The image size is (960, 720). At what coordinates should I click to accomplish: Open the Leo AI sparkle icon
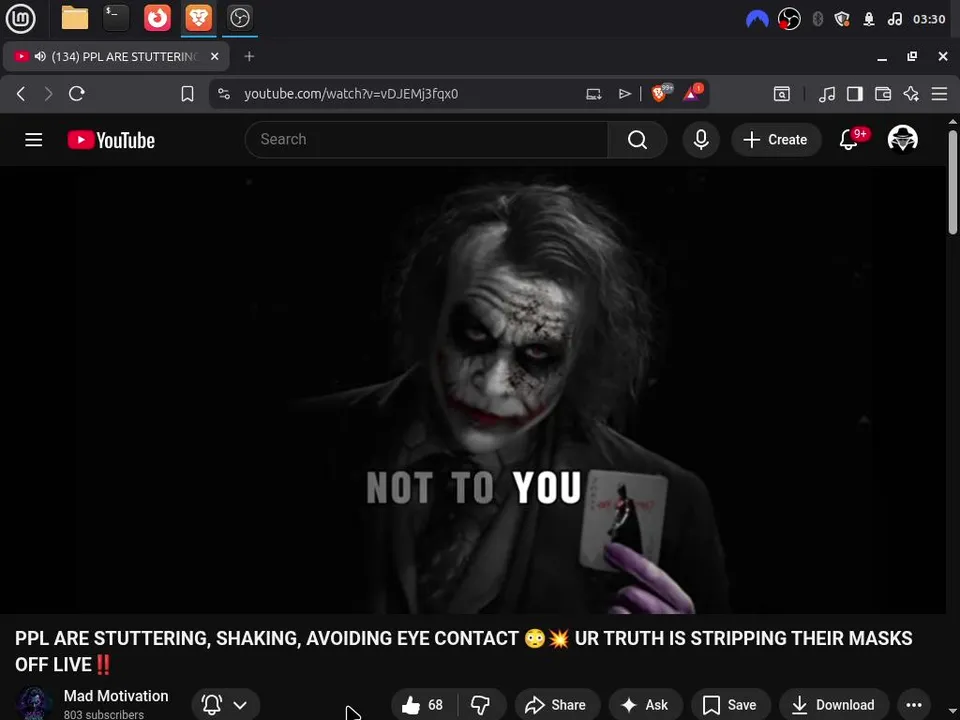click(x=911, y=94)
